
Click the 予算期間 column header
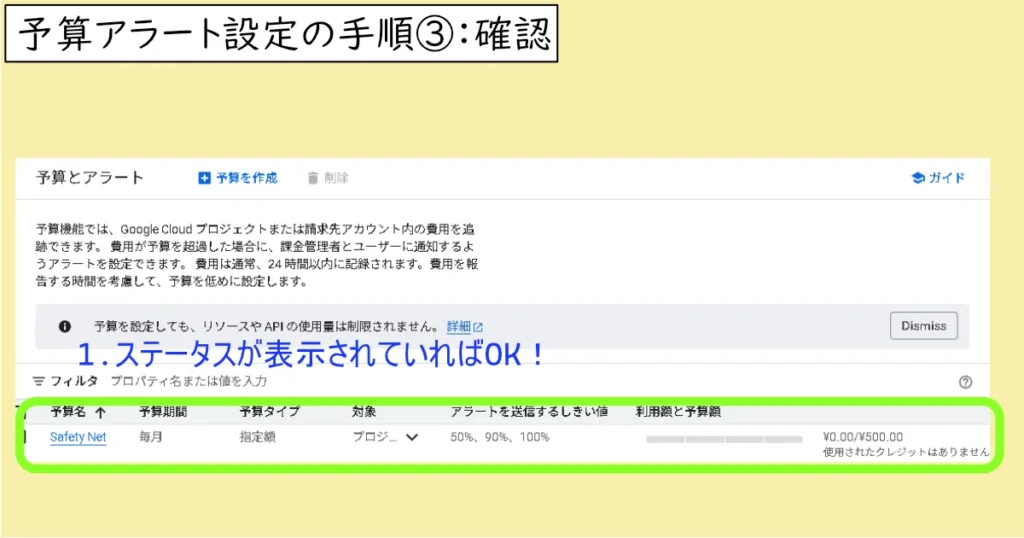pyautogui.click(x=163, y=411)
